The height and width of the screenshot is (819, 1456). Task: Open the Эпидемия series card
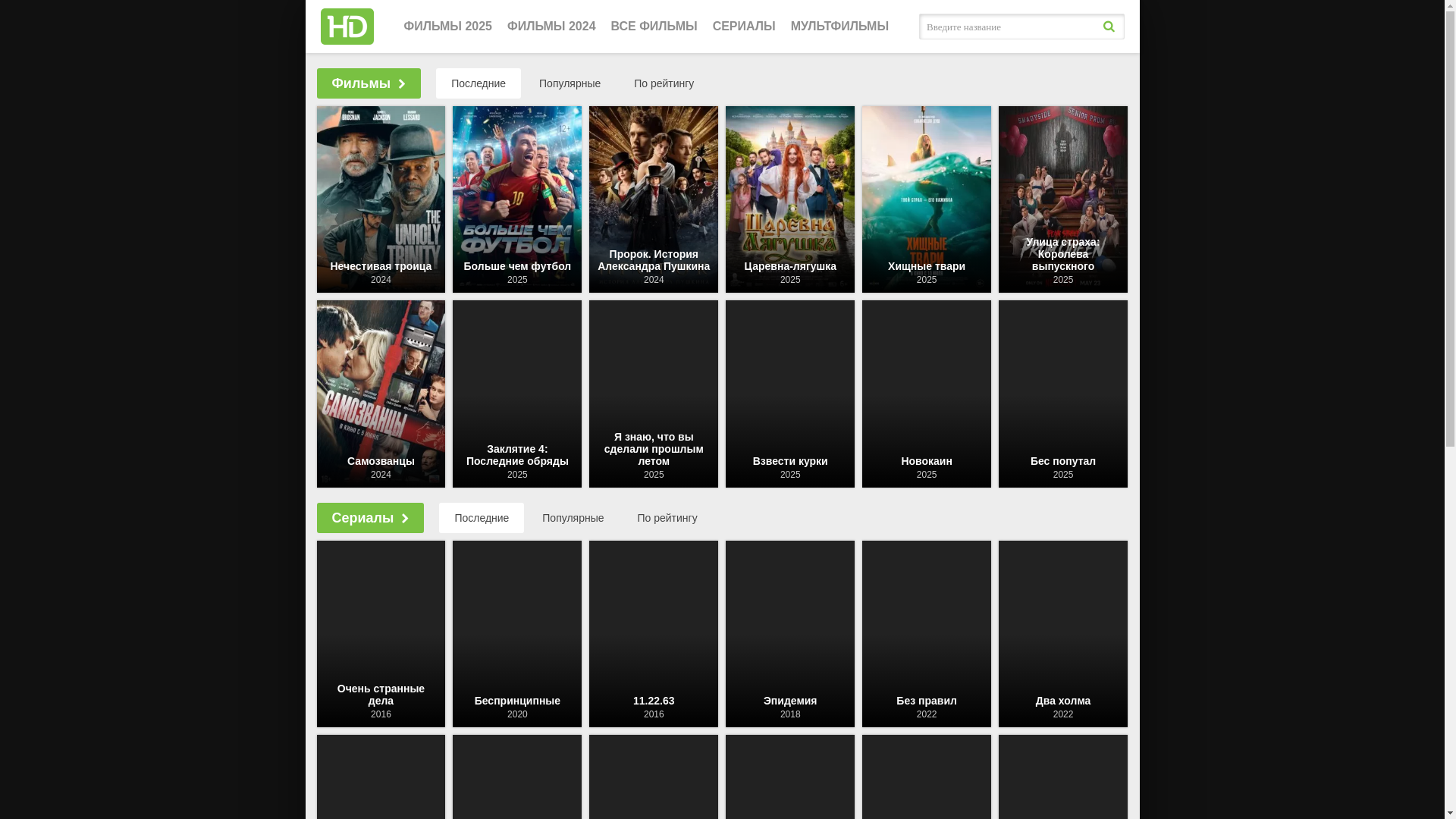790,634
